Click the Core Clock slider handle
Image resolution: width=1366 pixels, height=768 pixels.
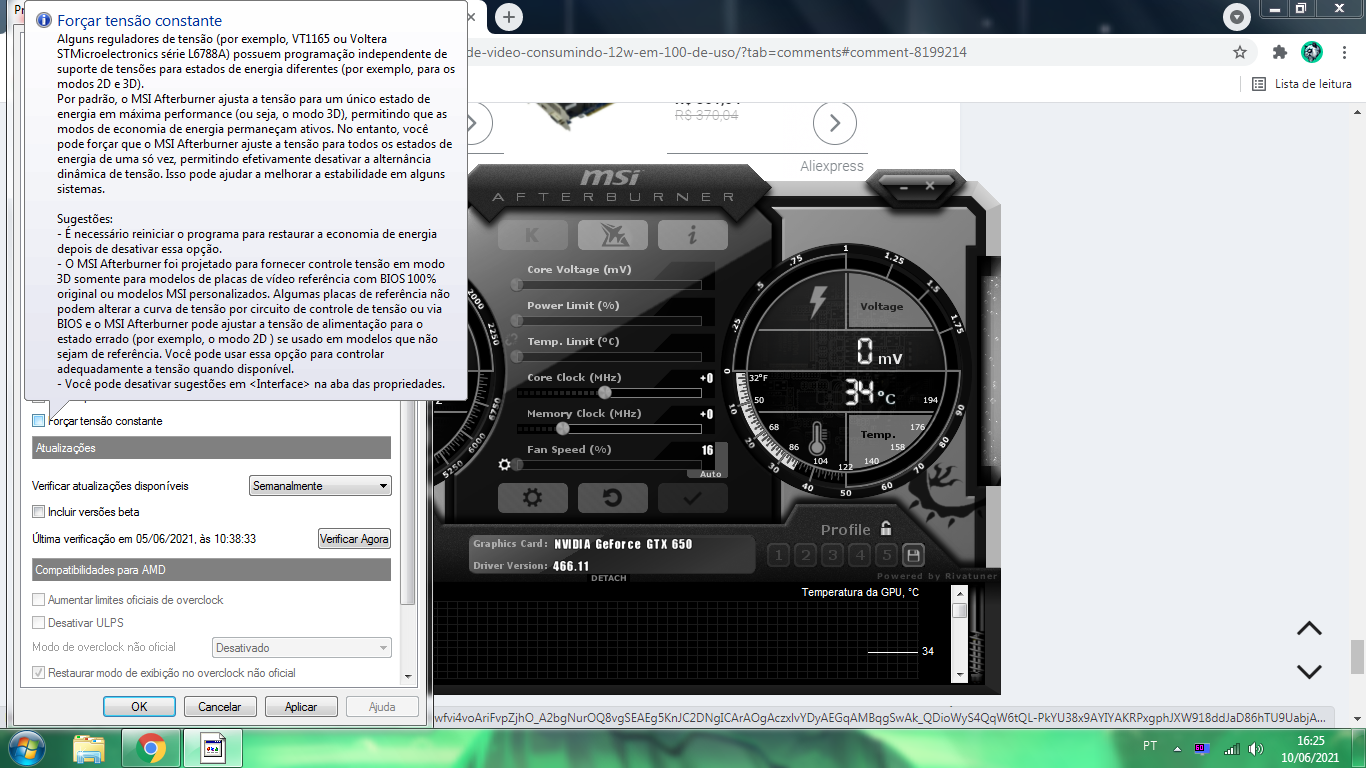pos(604,393)
